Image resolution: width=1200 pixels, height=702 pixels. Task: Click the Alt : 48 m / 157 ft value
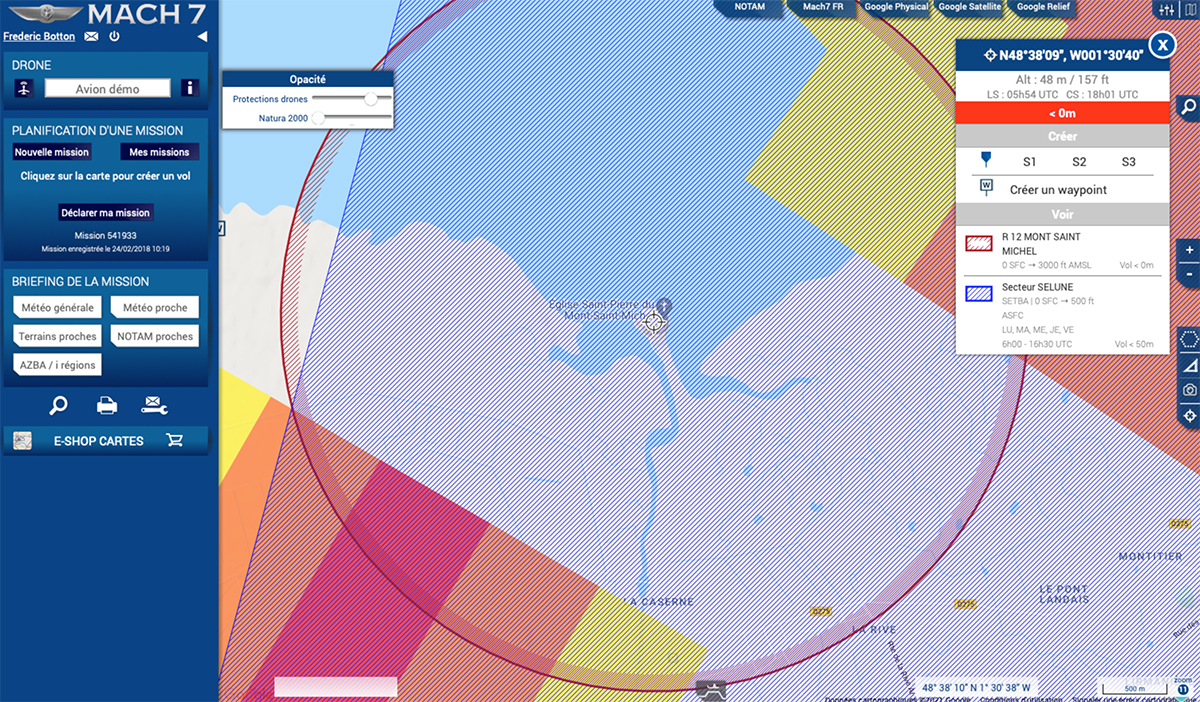[x=1062, y=80]
